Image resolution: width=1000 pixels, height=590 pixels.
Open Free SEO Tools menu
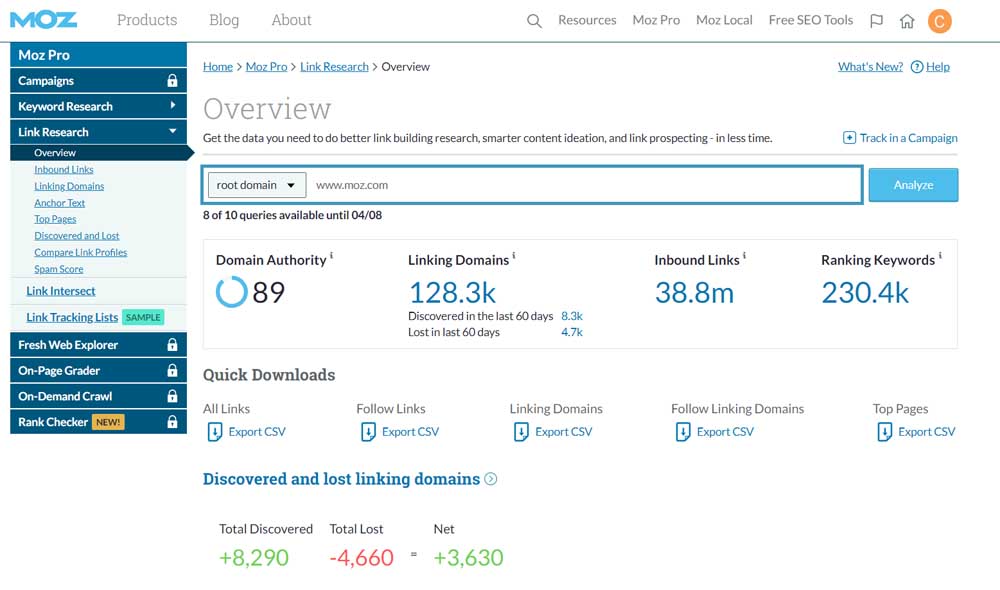click(x=811, y=20)
